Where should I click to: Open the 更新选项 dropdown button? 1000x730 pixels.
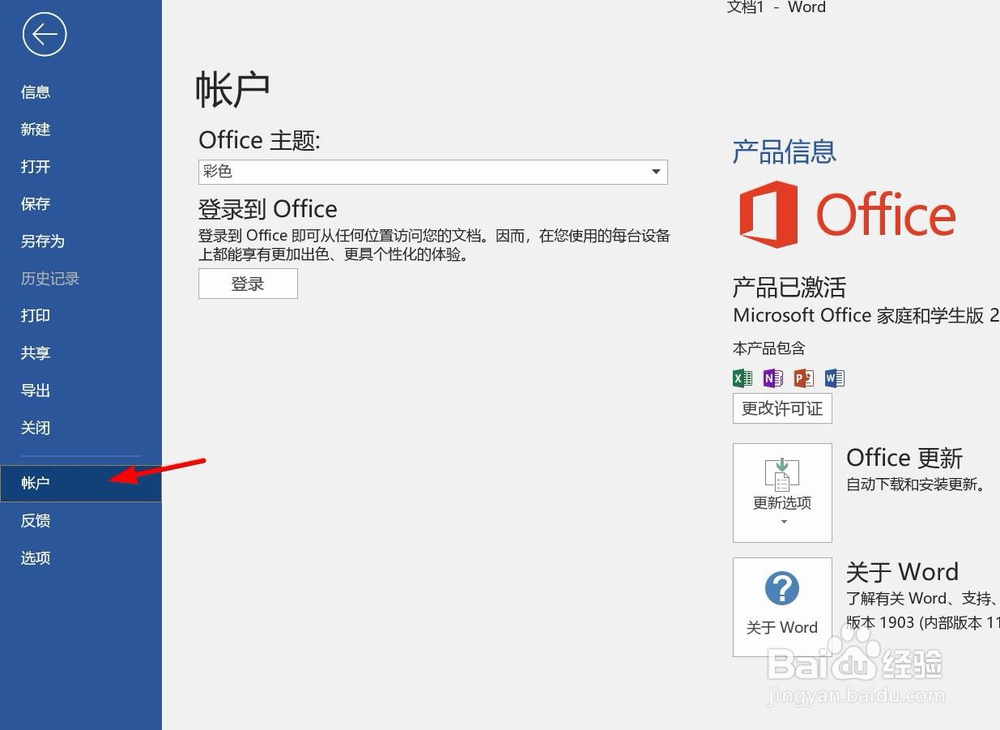(x=782, y=493)
